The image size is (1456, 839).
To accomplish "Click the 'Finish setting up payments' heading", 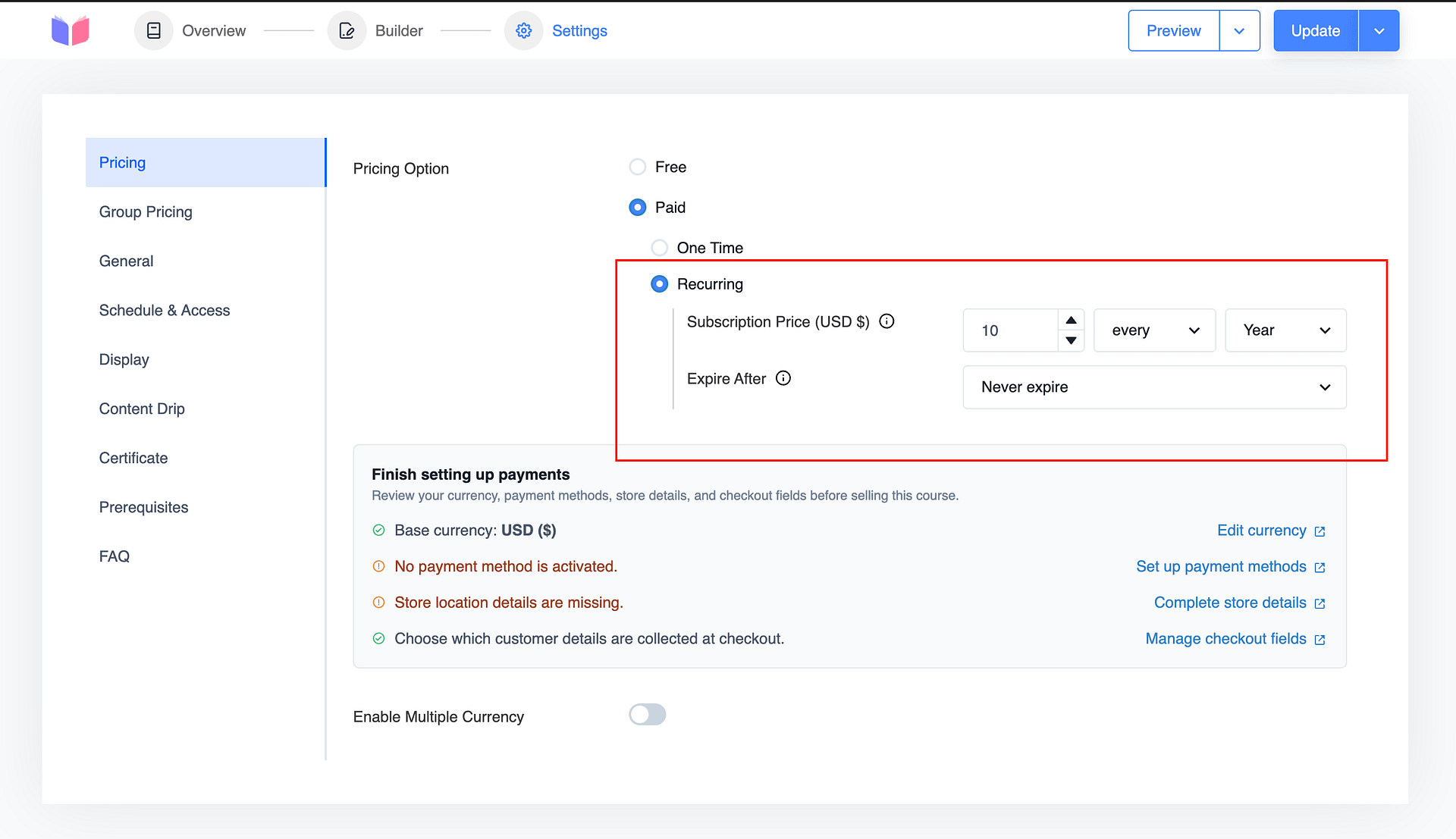I will pos(470,474).
